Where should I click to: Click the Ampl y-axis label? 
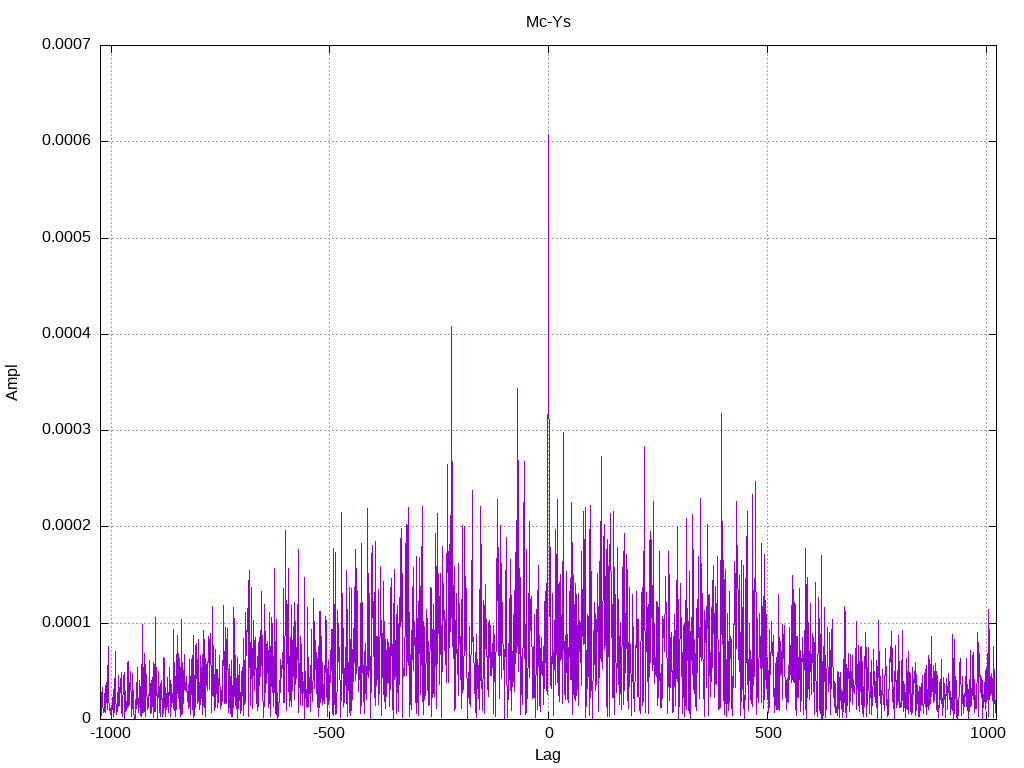click(12, 383)
